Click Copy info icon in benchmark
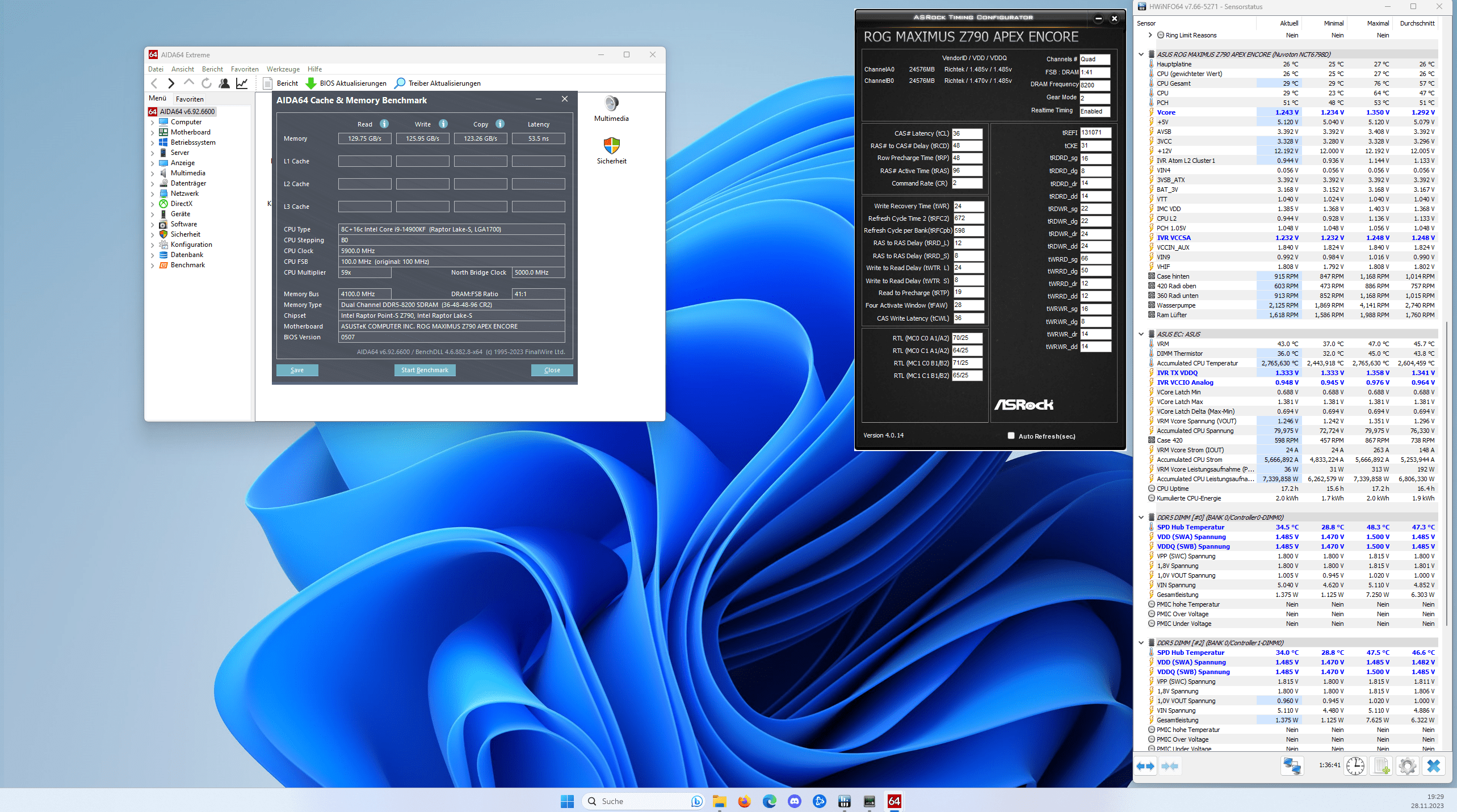Viewport: 1457px width, 812px height. [x=500, y=124]
